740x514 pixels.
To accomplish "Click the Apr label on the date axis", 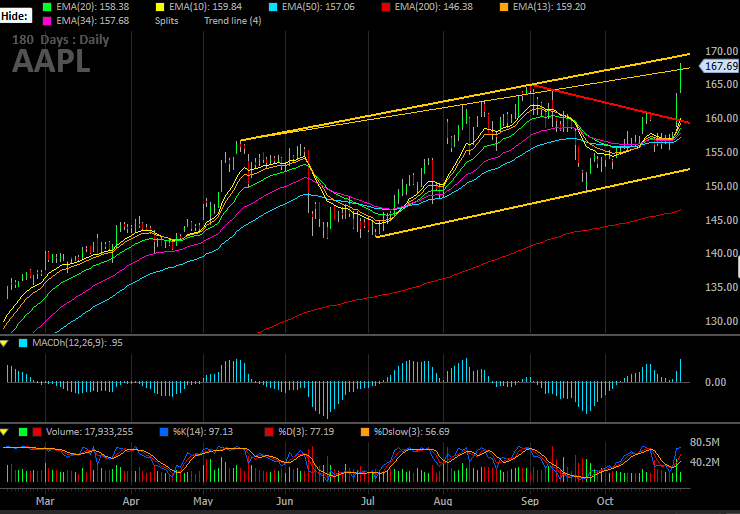I will (x=131, y=501).
